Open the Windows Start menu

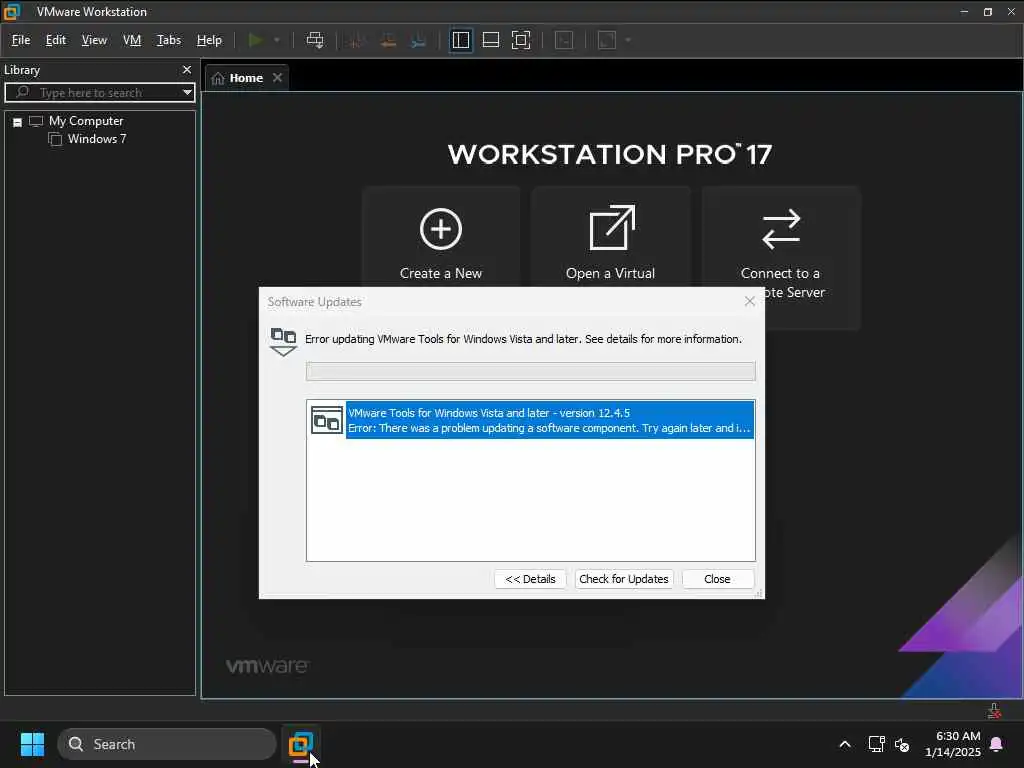coord(32,744)
